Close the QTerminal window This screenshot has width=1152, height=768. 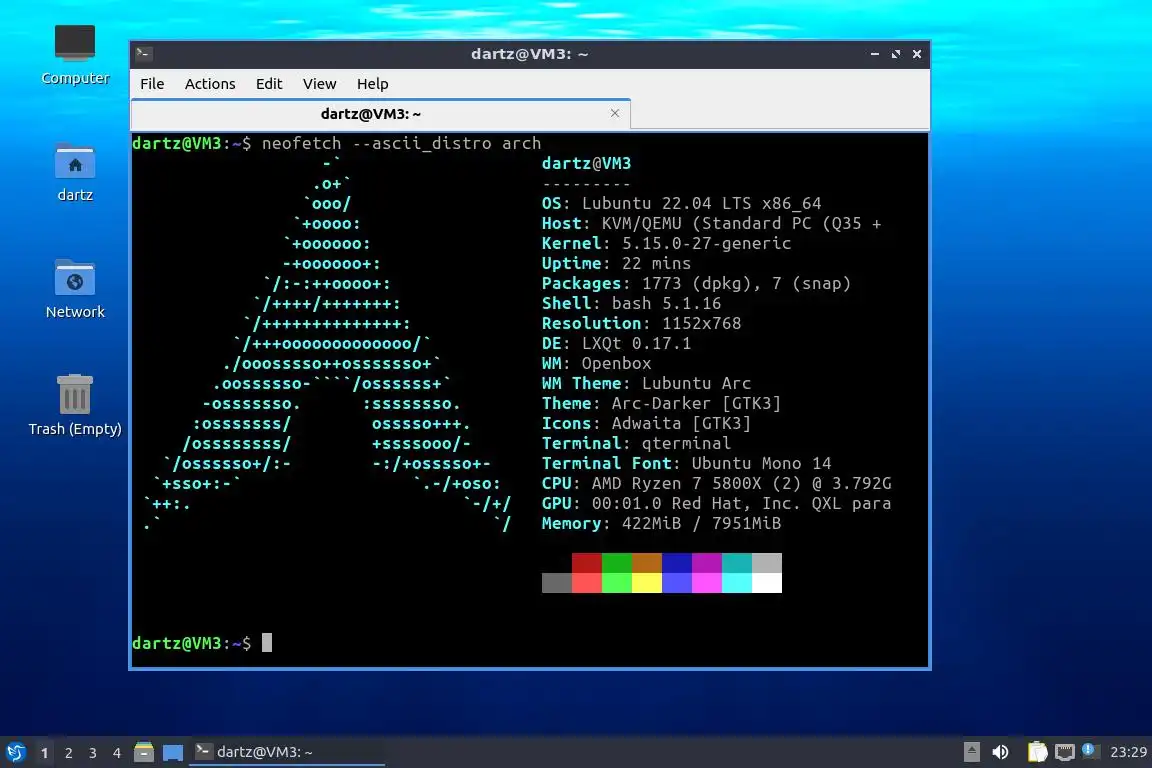917,54
